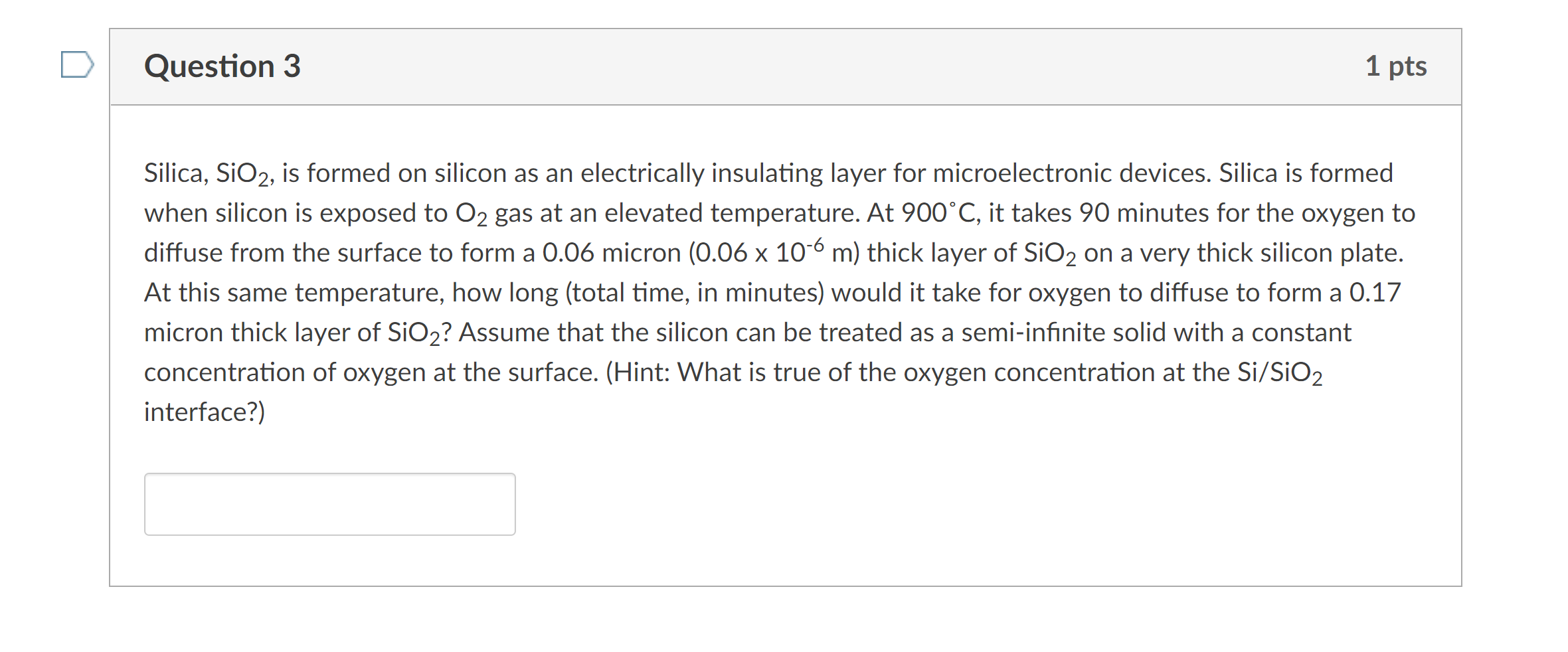Click the 1 pts label
The width and height of the screenshot is (1568, 652).
(1399, 65)
